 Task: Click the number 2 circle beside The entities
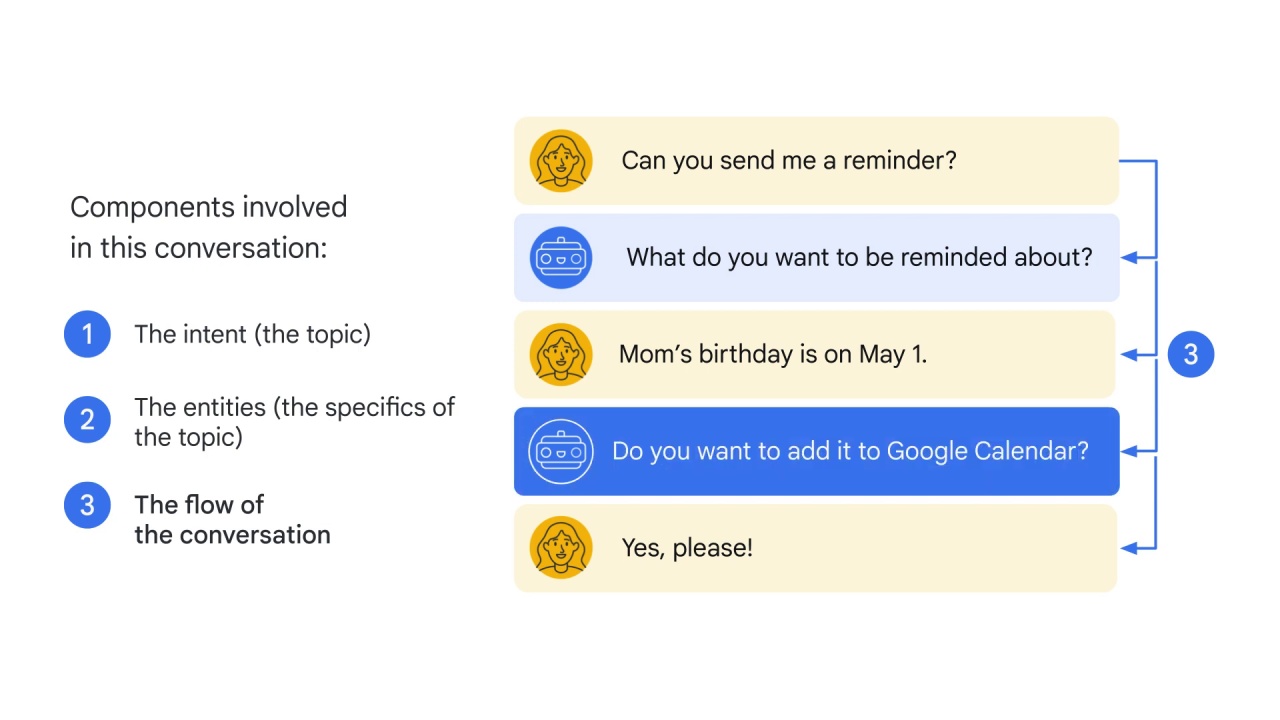point(87,420)
